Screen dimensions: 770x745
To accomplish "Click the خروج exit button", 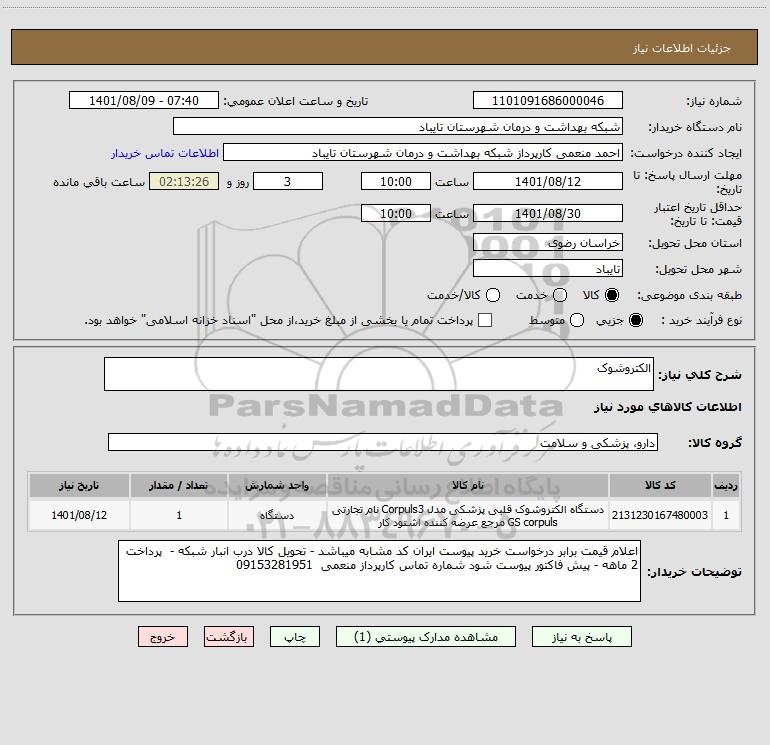I will pyautogui.click(x=163, y=637).
